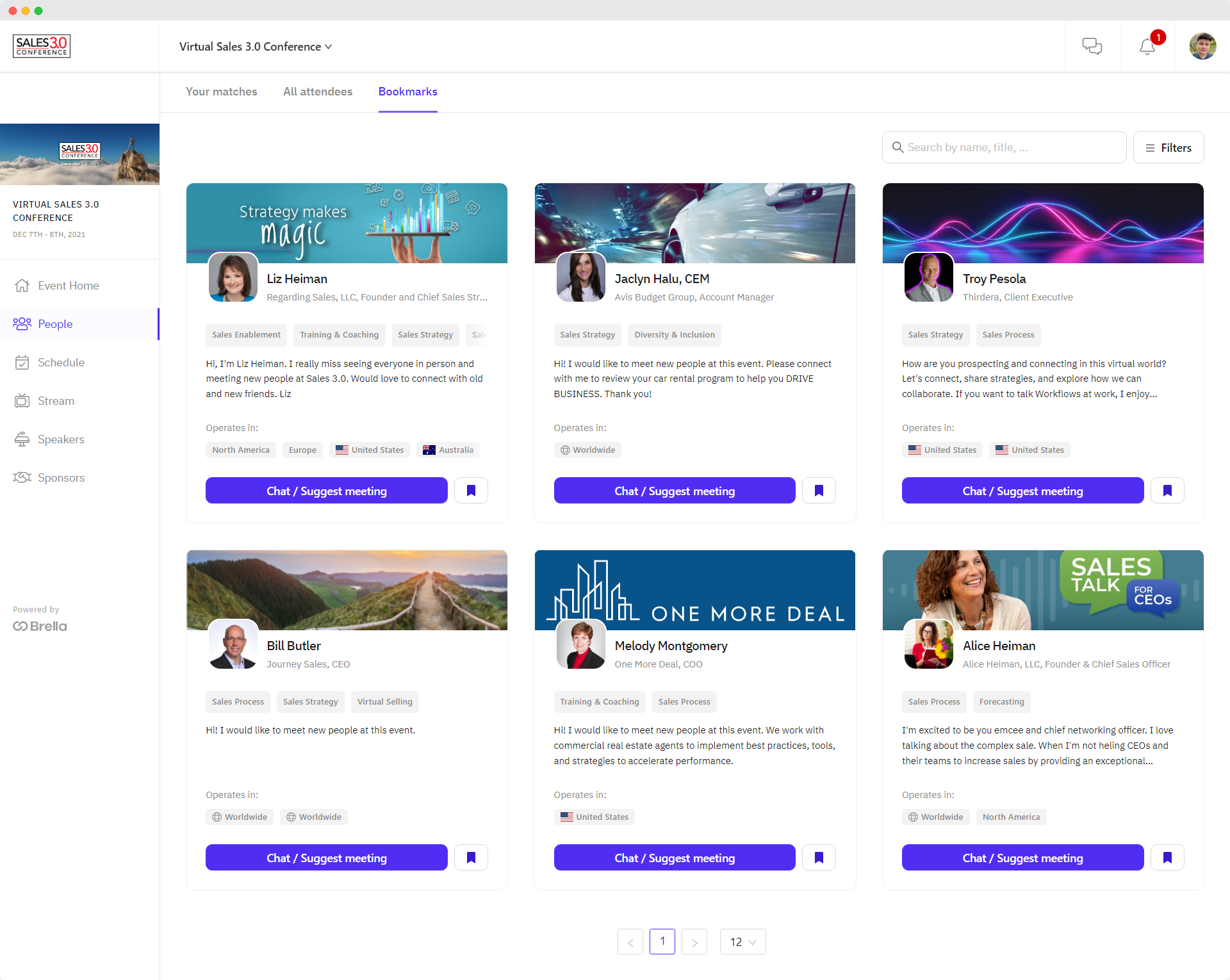Click Alice Heiman's Forecasting tag

[x=1001, y=702]
